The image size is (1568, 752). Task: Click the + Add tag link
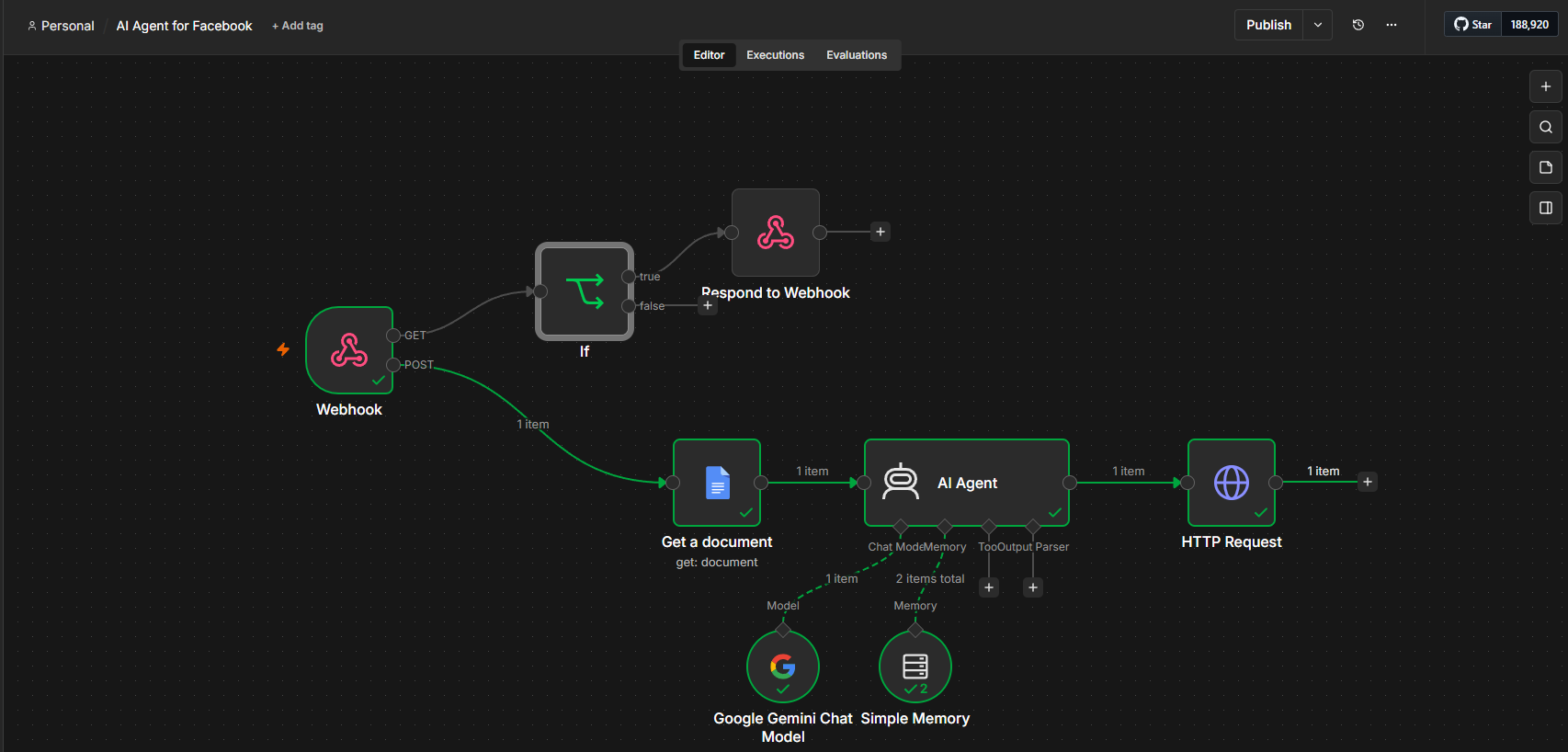(298, 26)
